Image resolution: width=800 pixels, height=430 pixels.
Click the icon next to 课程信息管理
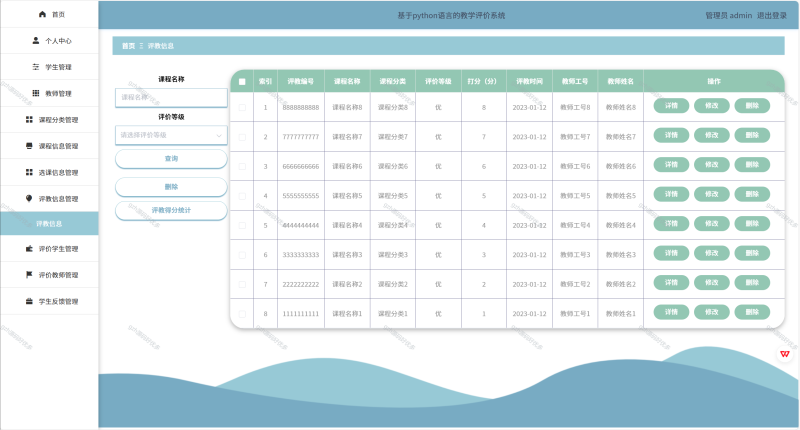(29, 146)
